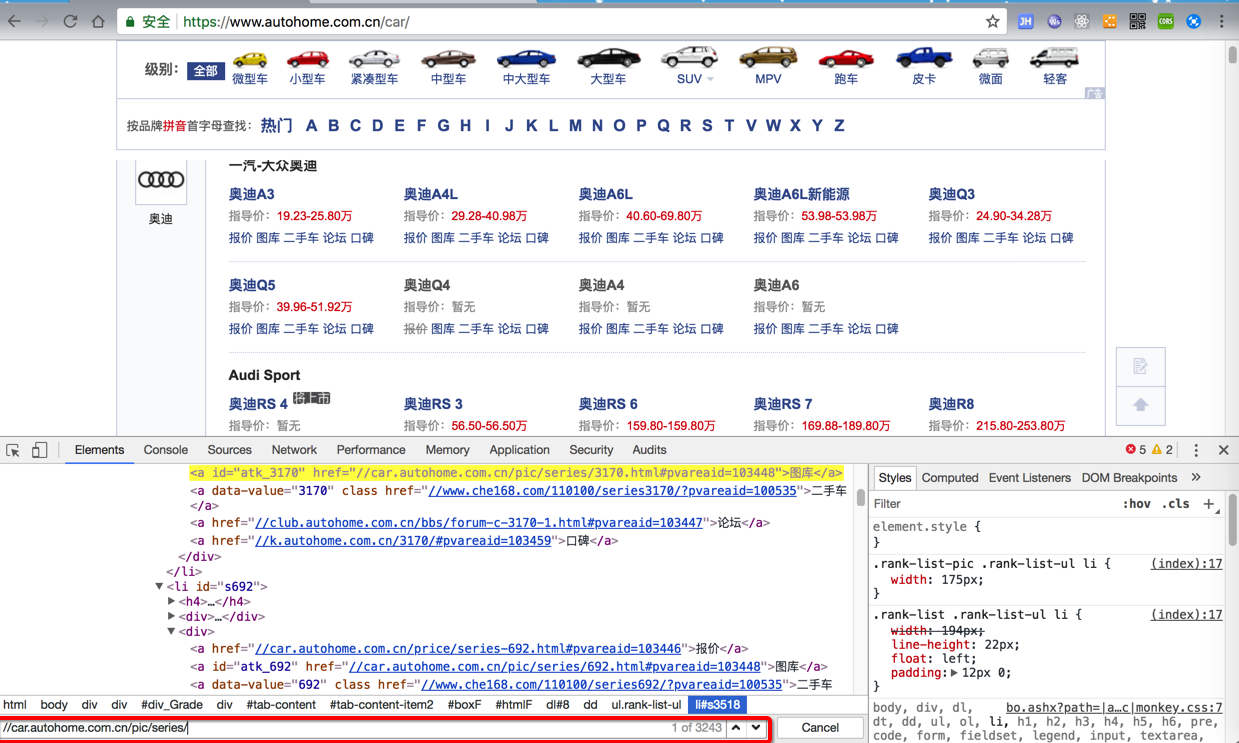The image size is (1239, 743).
Task: Reload the page with the refresh icon
Action: click(70, 21)
